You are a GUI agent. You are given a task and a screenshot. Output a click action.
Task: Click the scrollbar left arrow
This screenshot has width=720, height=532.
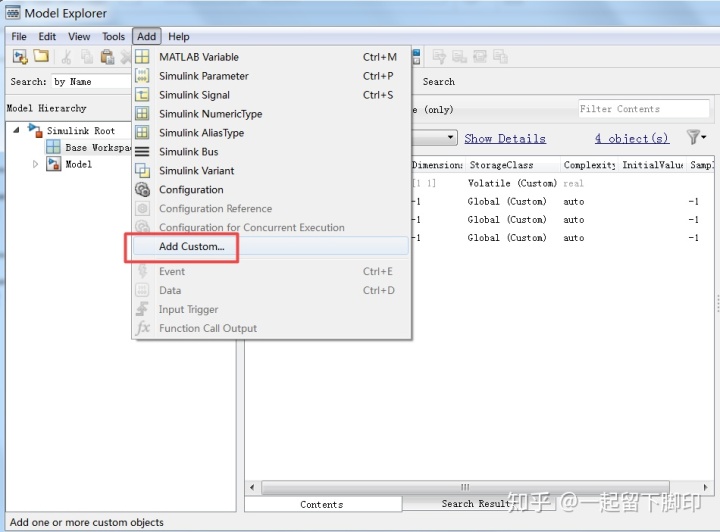coord(252,487)
